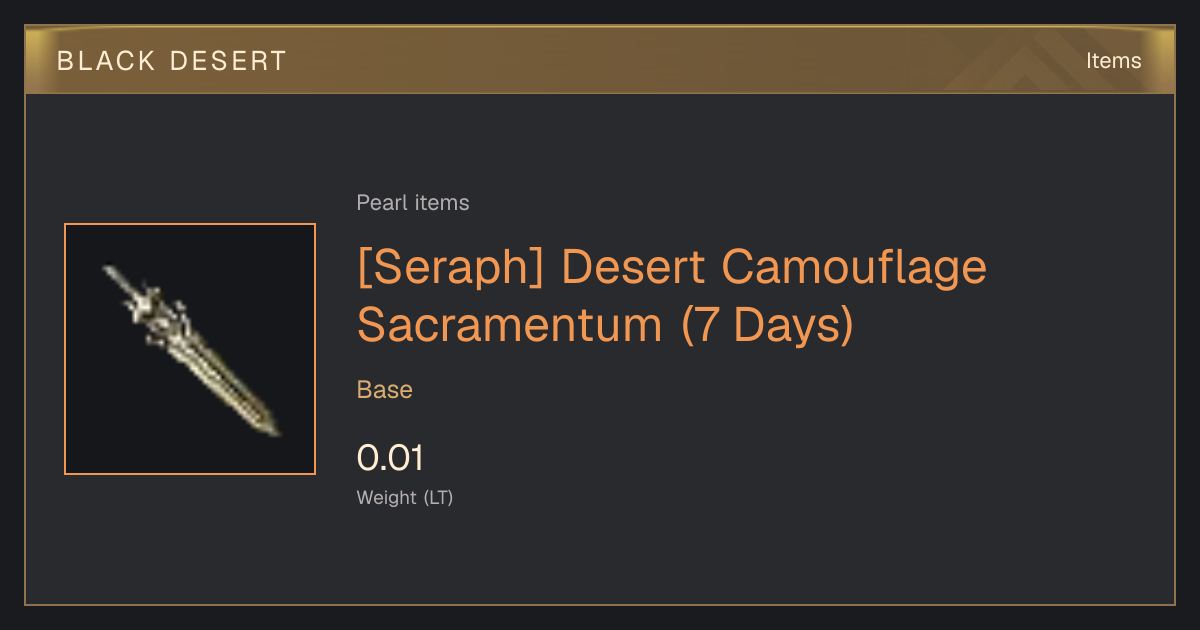Select the Base grade label
Viewport: 1200px width, 630px height.
(x=384, y=389)
